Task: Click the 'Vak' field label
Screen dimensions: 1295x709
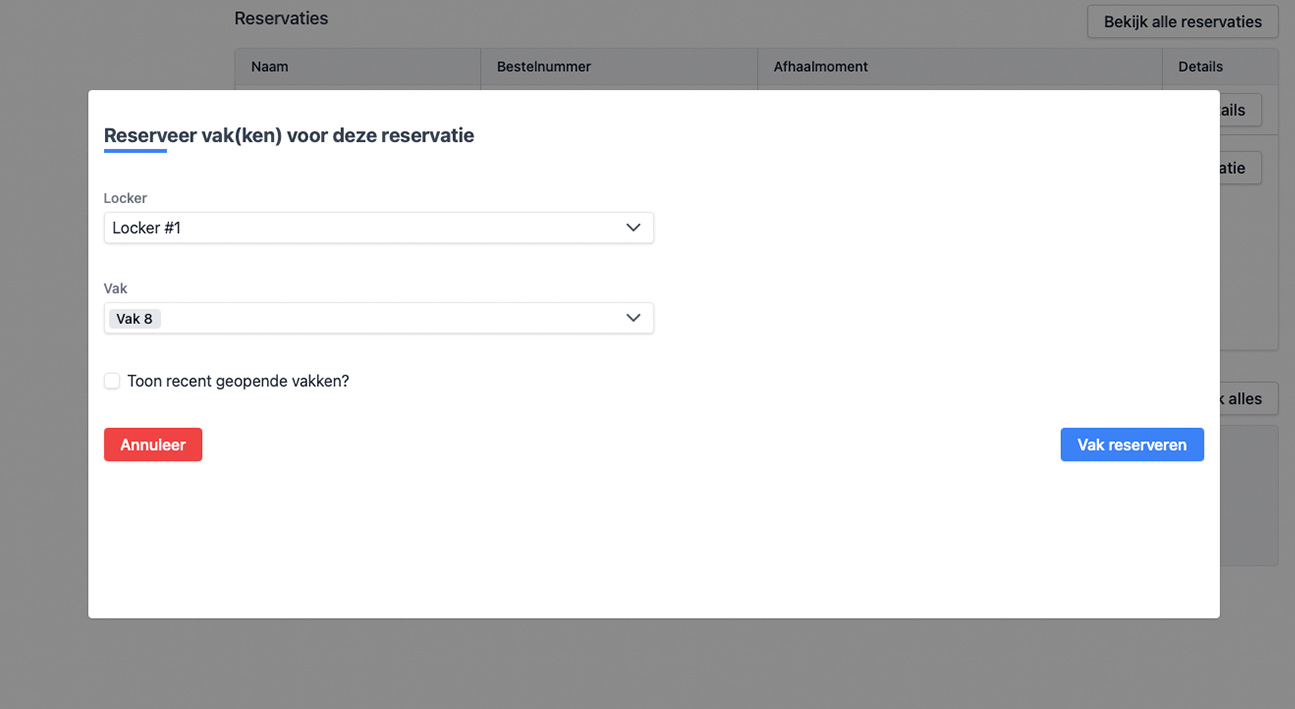Action: pos(116,288)
